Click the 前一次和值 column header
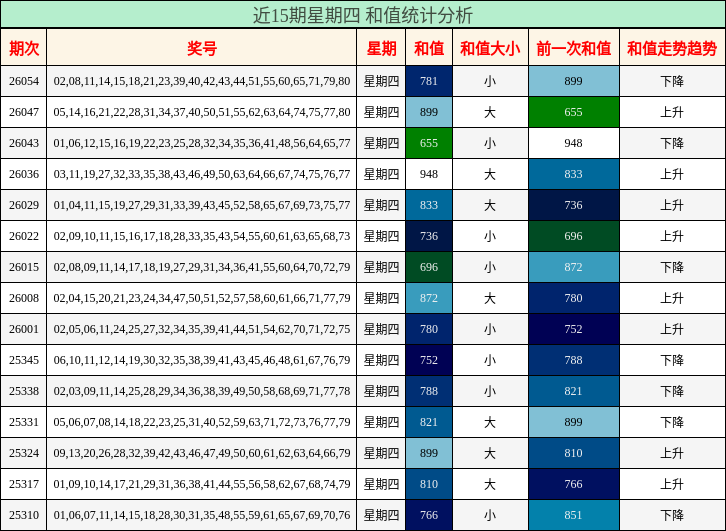The image size is (726, 531). tap(574, 48)
